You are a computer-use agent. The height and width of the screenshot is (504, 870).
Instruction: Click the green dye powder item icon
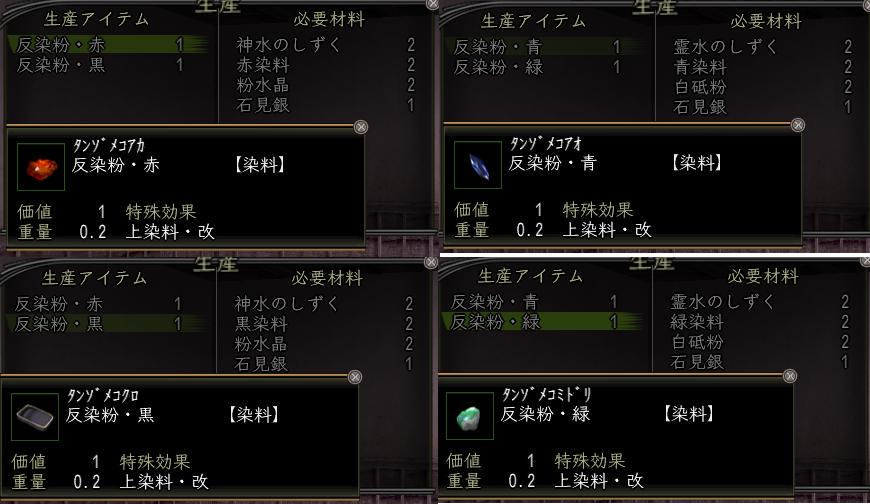click(x=469, y=416)
